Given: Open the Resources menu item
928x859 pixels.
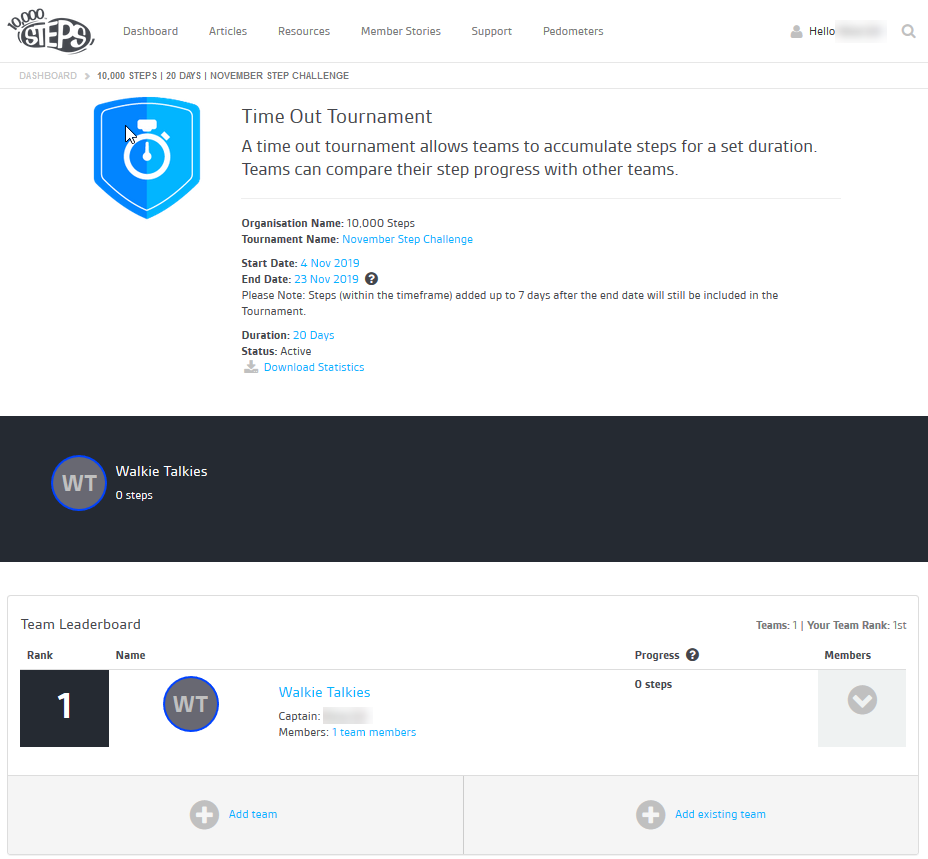Looking at the screenshot, I should pyautogui.click(x=304, y=31).
